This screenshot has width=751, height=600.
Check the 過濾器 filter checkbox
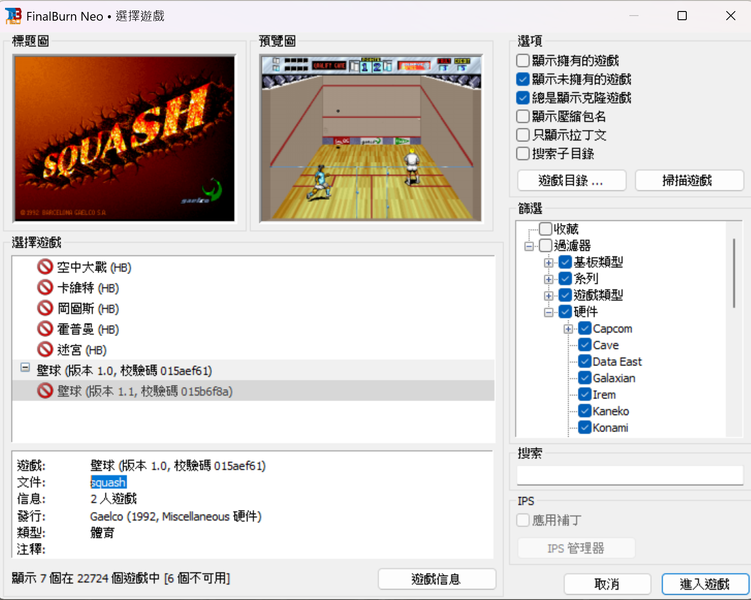coord(546,246)
